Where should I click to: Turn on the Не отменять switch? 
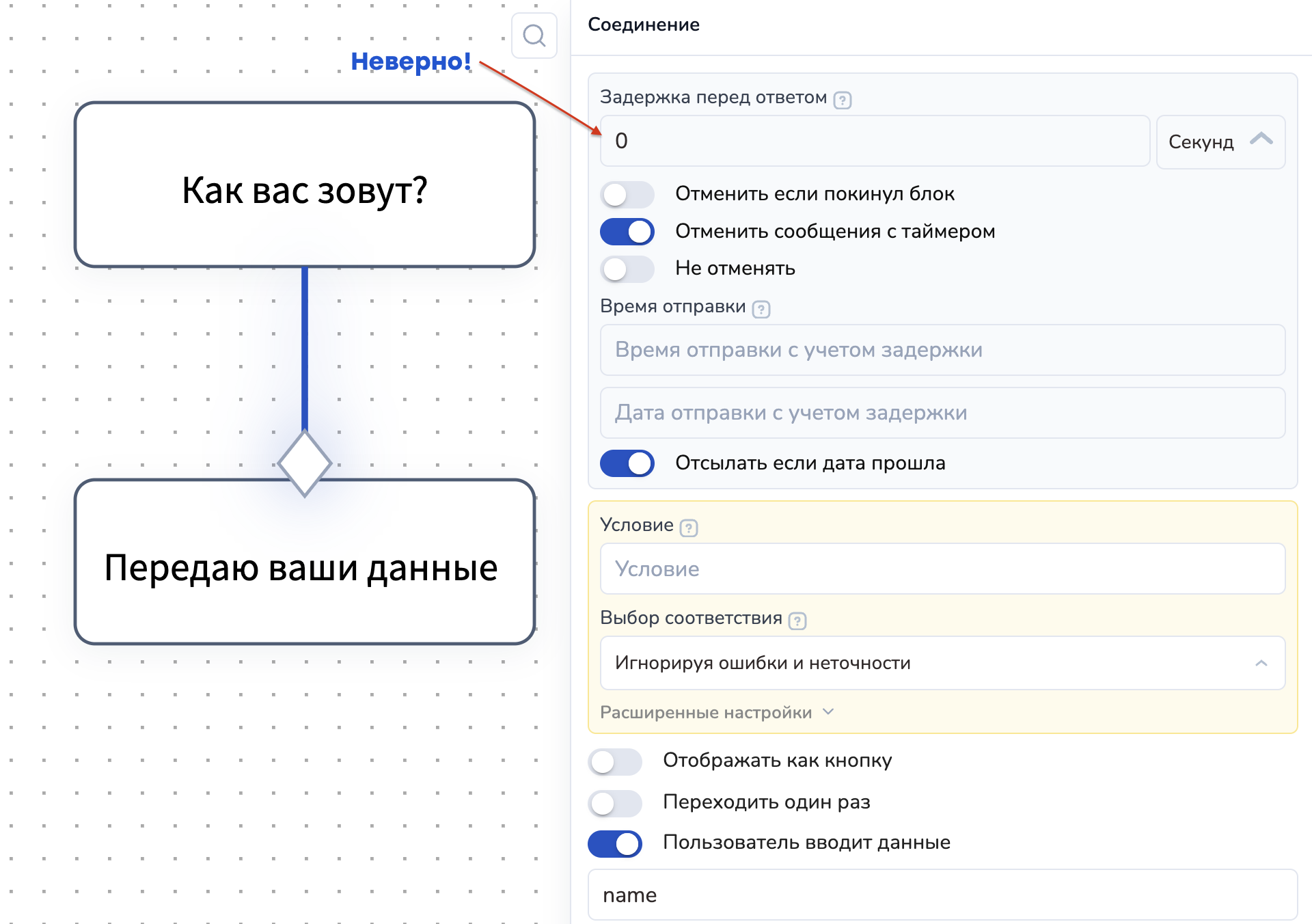pos(627,269)
